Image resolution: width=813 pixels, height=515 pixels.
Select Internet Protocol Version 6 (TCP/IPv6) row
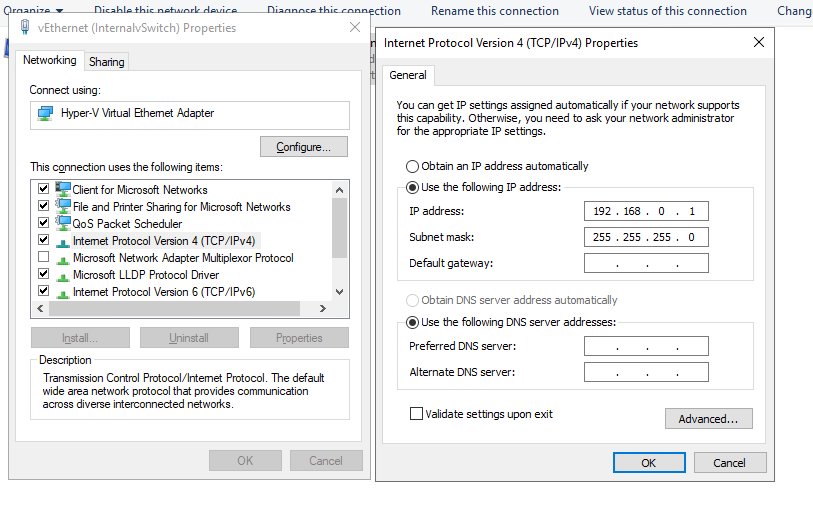164,292
